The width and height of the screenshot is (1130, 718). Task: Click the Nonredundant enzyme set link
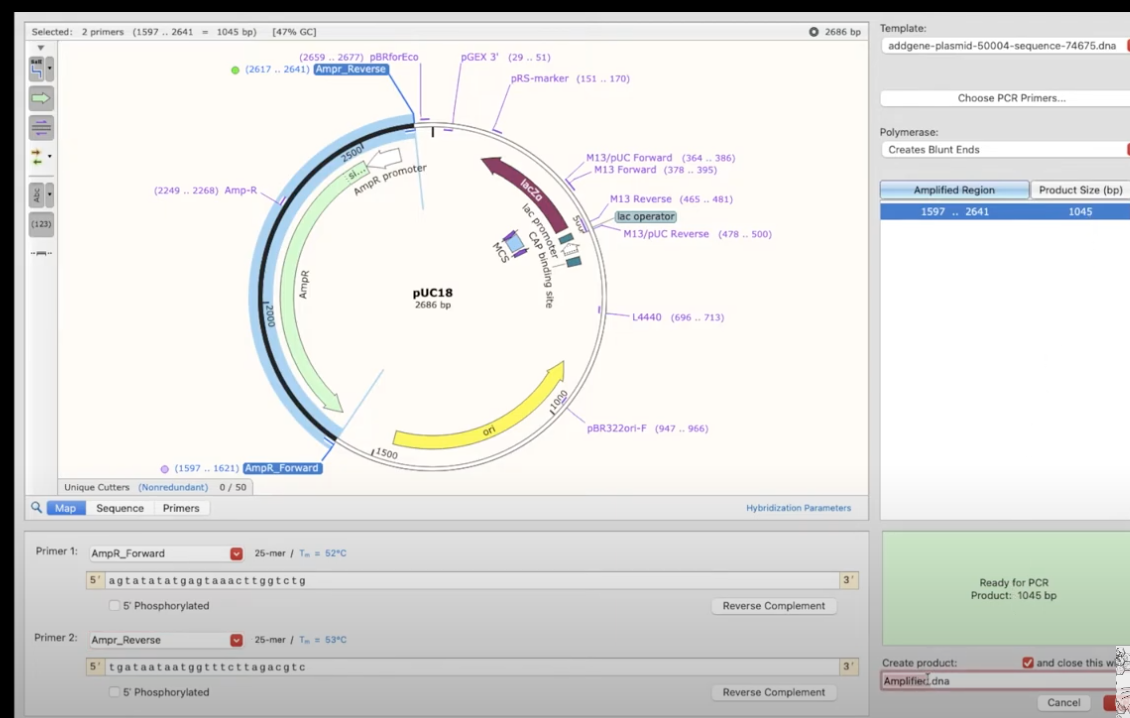tap(173, 487)
